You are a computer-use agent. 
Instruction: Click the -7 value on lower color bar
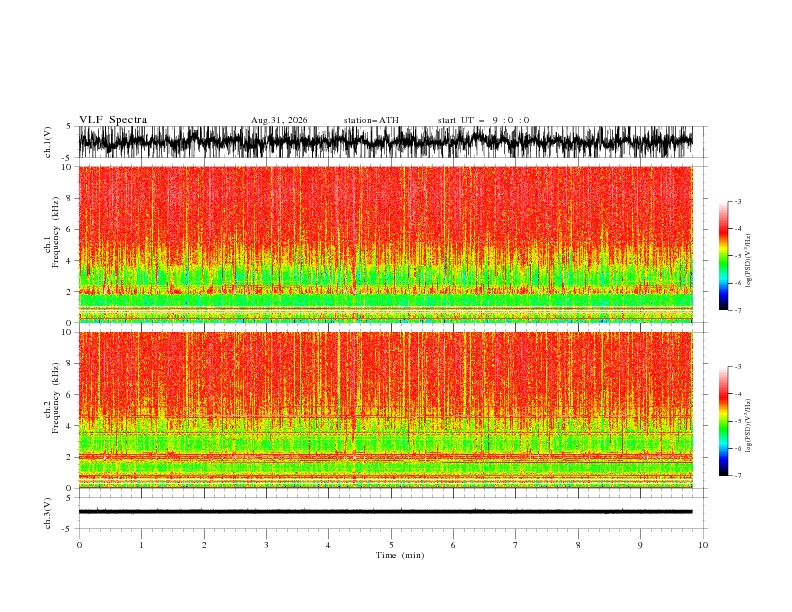737,476
